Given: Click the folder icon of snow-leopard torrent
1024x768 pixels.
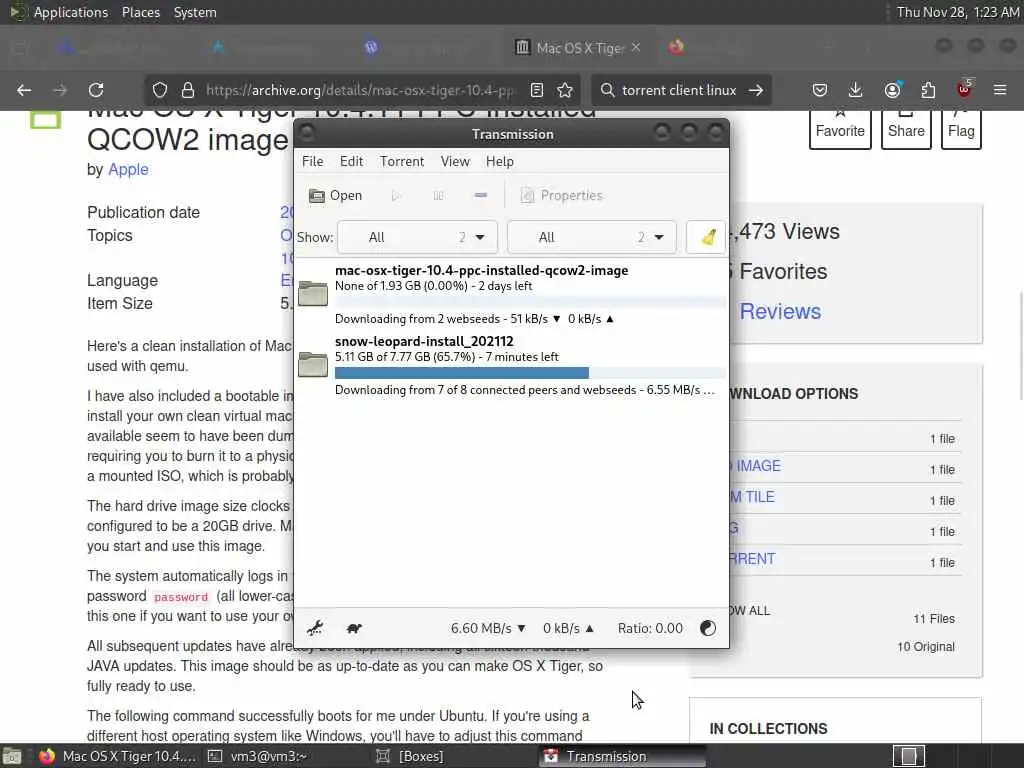Looking at the screenshot, I should click(x=313, y=364).
